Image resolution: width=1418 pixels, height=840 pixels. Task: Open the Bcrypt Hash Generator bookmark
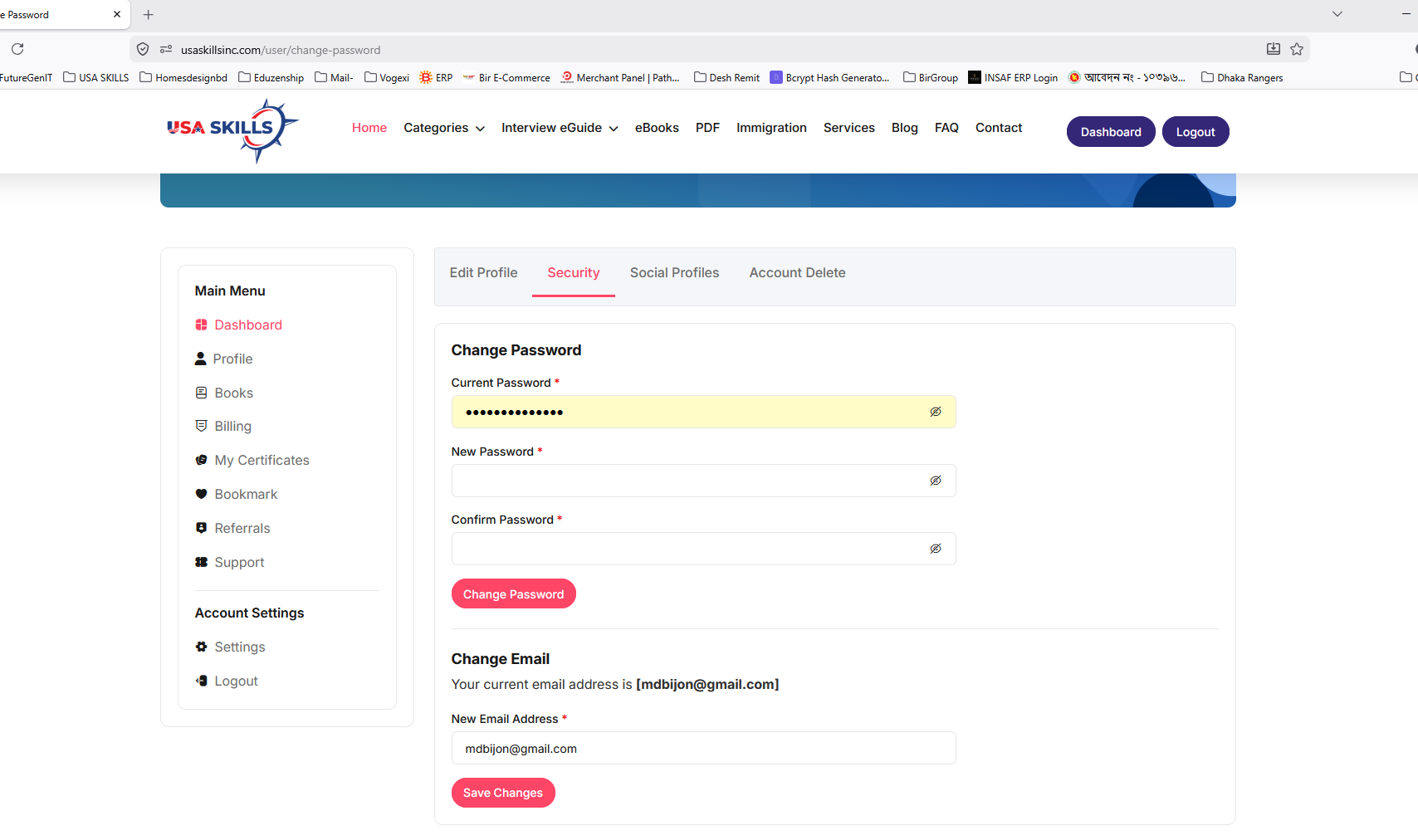tap(830, 77)
